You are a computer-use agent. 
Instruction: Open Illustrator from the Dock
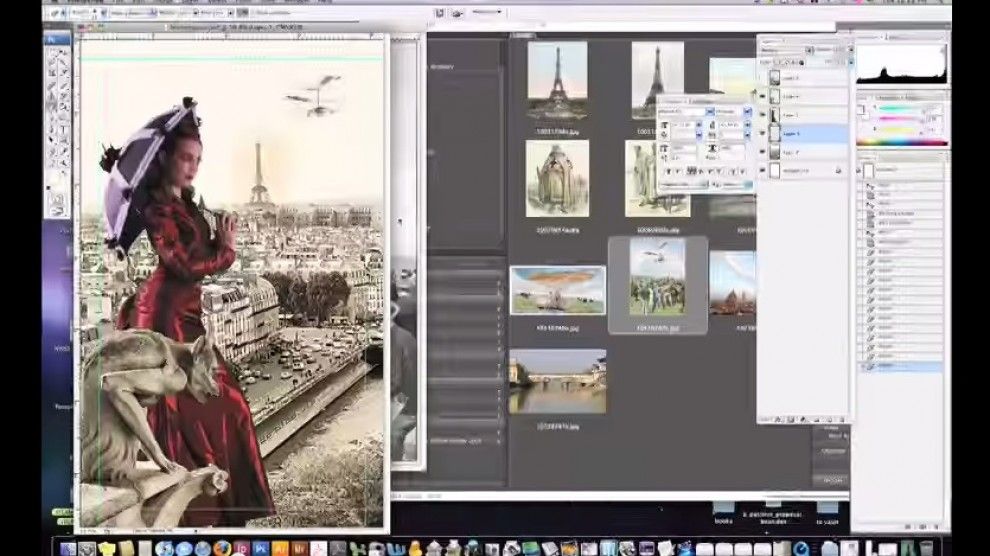(280, 548)
